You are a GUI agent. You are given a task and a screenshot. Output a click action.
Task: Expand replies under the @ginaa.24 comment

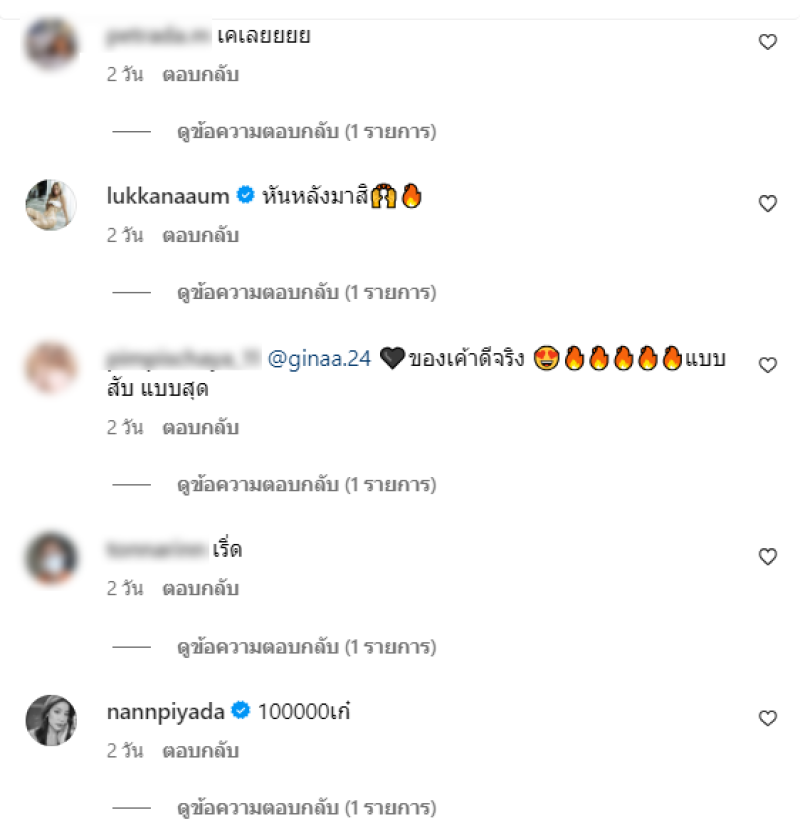(307, 484)
